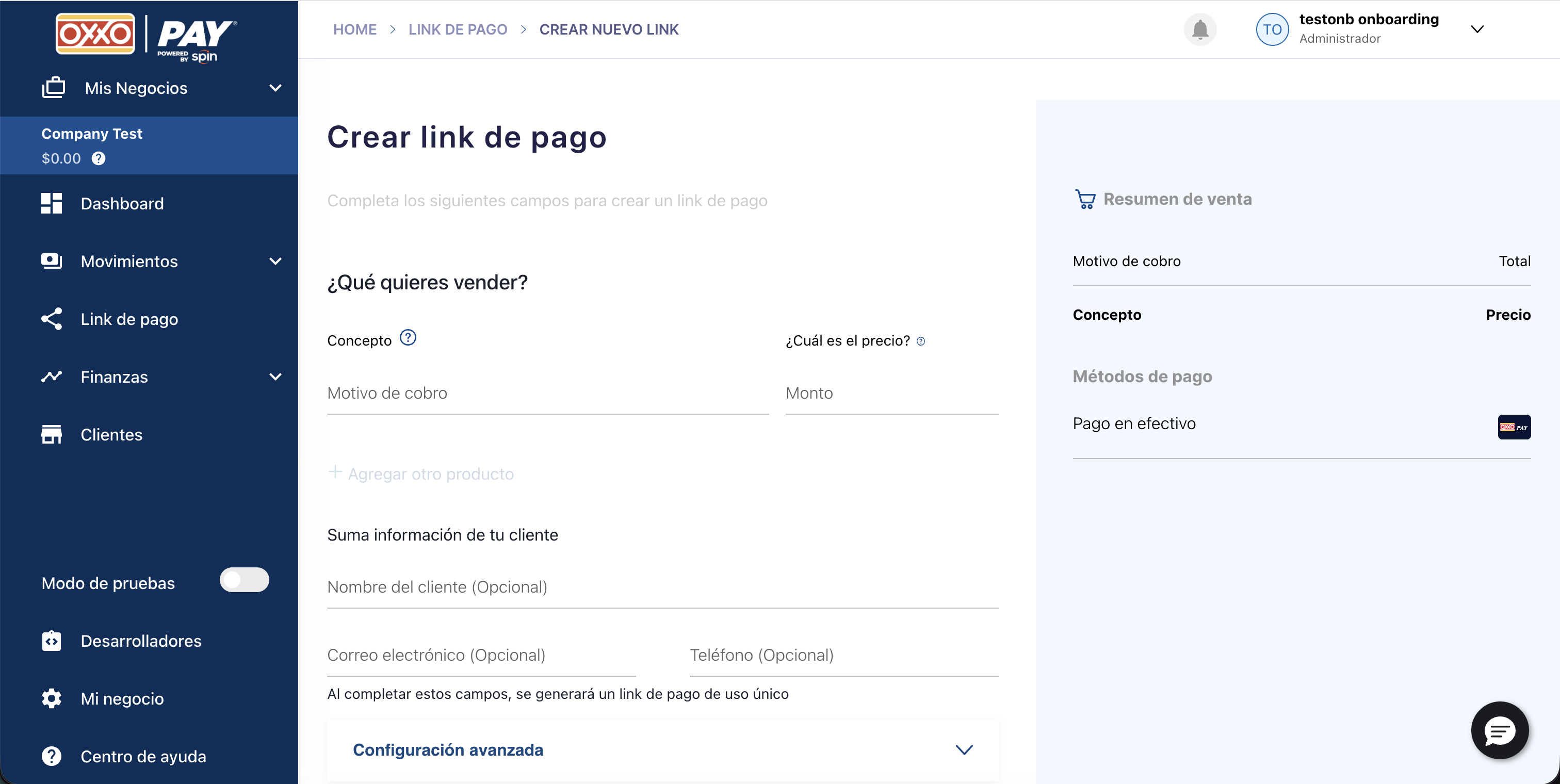Toggle Modo de pruebas switch

pos(244,580)
